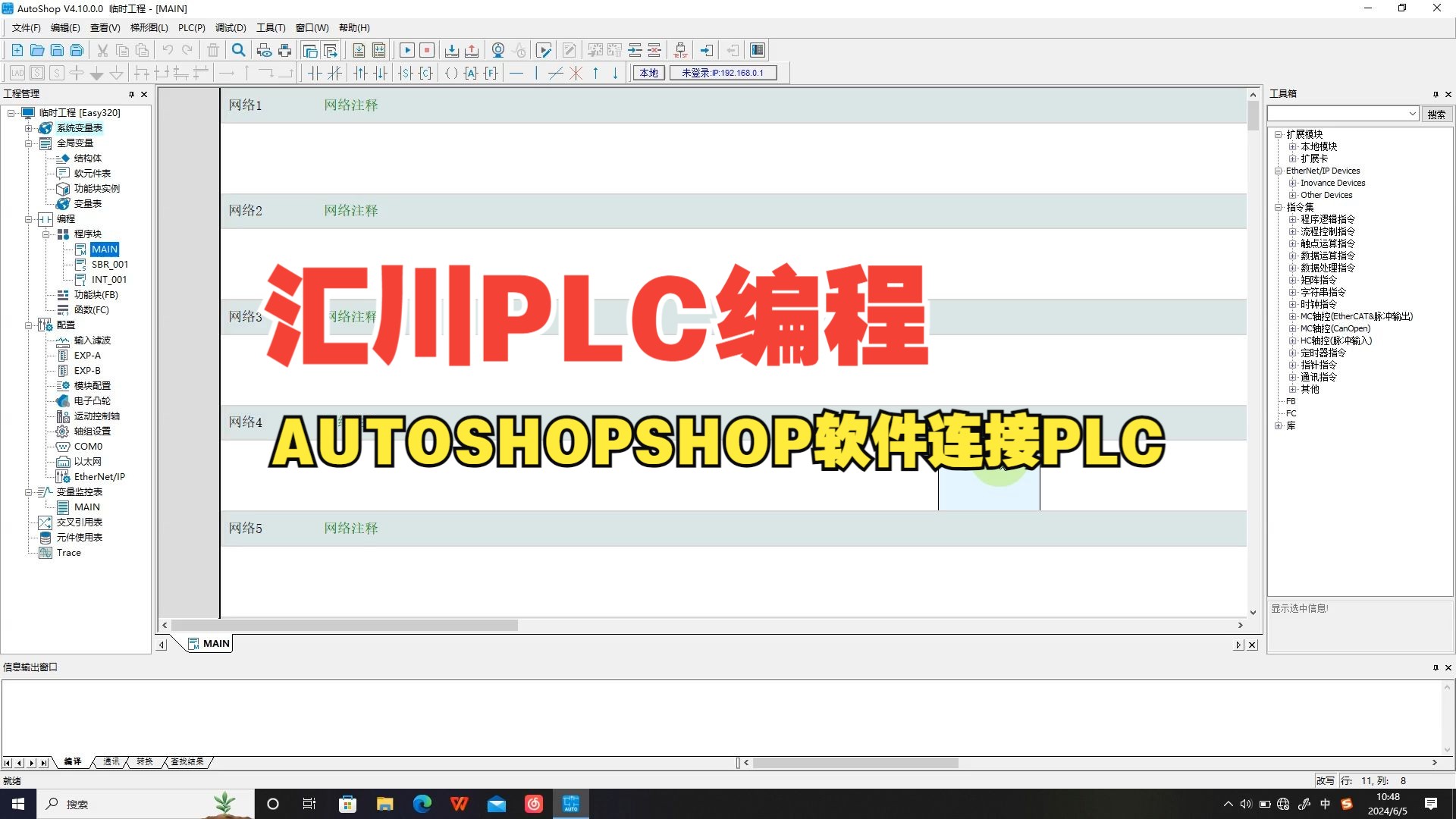Insert a function [F] block box
Screen dimensions: 1456x819
point(491,73)
